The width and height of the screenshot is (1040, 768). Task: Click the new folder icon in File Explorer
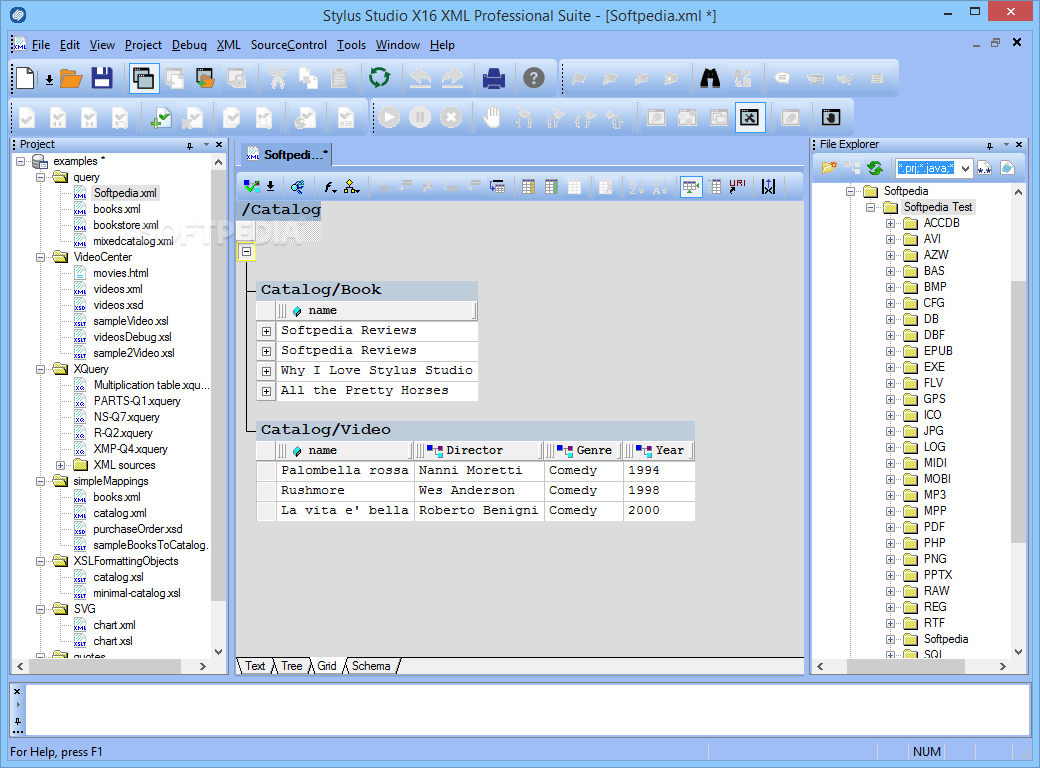pyautogui.click(x=829, y=168)
